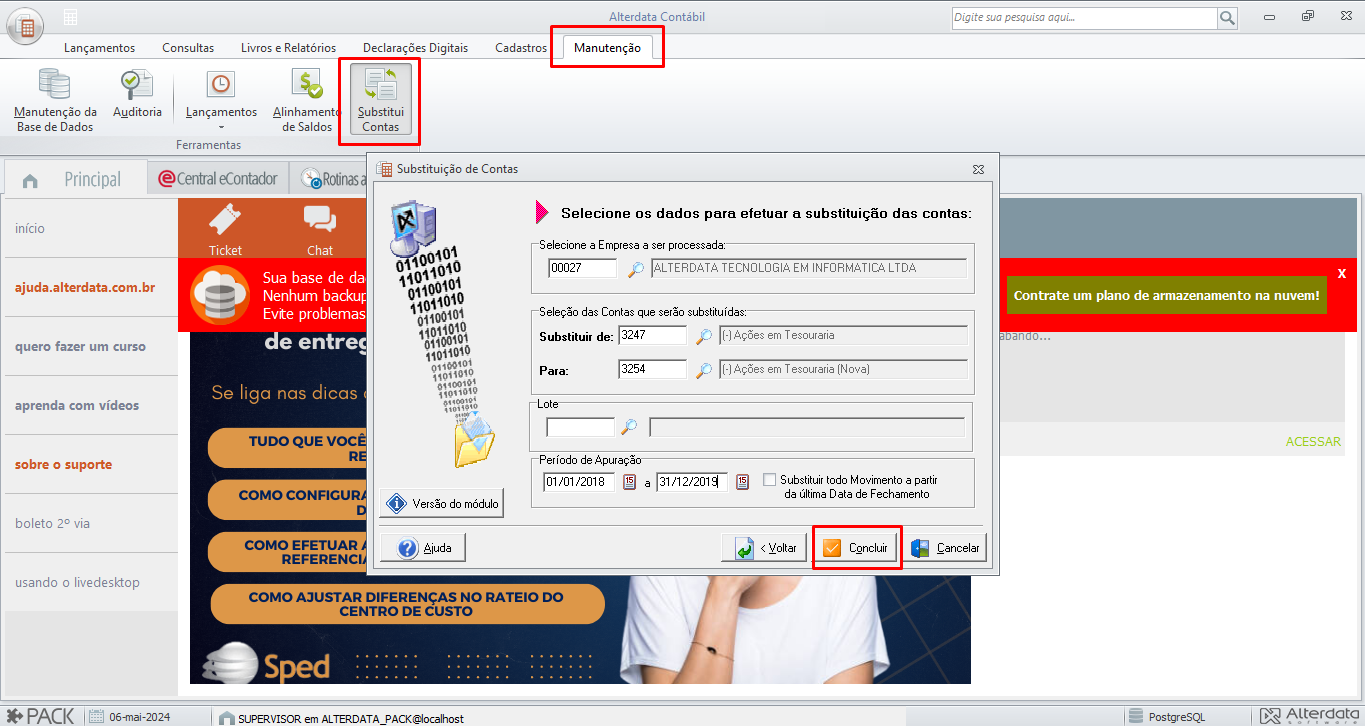Image resolution: width=1365 pixels, height=726 pixels.
Task: Expand the Lançamentos ribbon dropdown
Action: [x=221, y=100]
